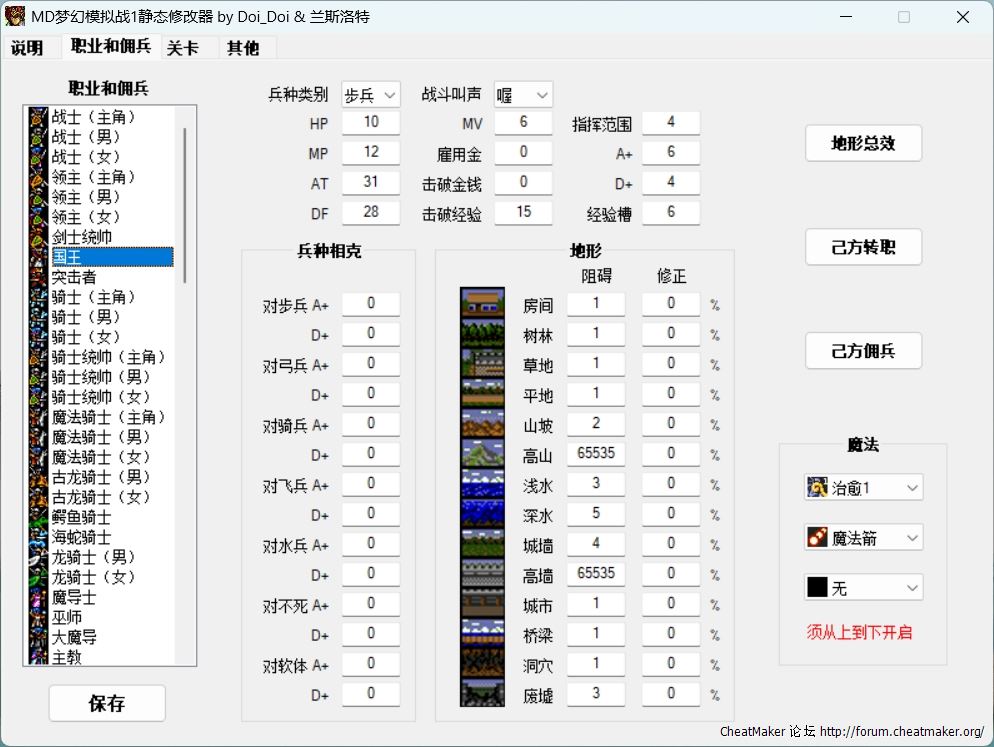Select 剑士统帅 in the class list
Image resolution: width=994 pixels, height=747 pixels.
(82, 237)
